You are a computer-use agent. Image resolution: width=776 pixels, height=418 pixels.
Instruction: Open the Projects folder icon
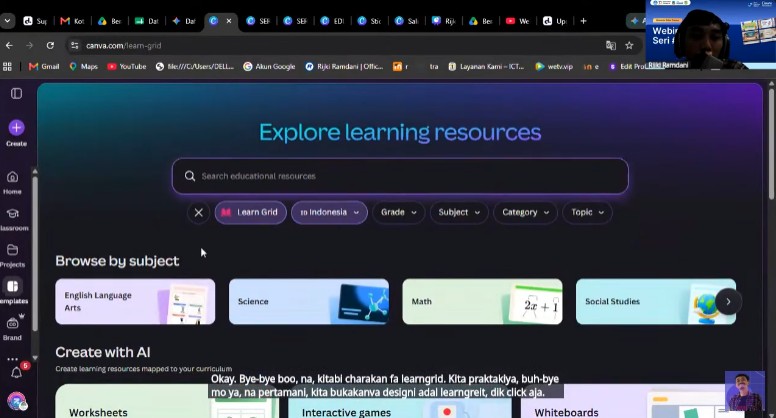[x=12, y=250]
